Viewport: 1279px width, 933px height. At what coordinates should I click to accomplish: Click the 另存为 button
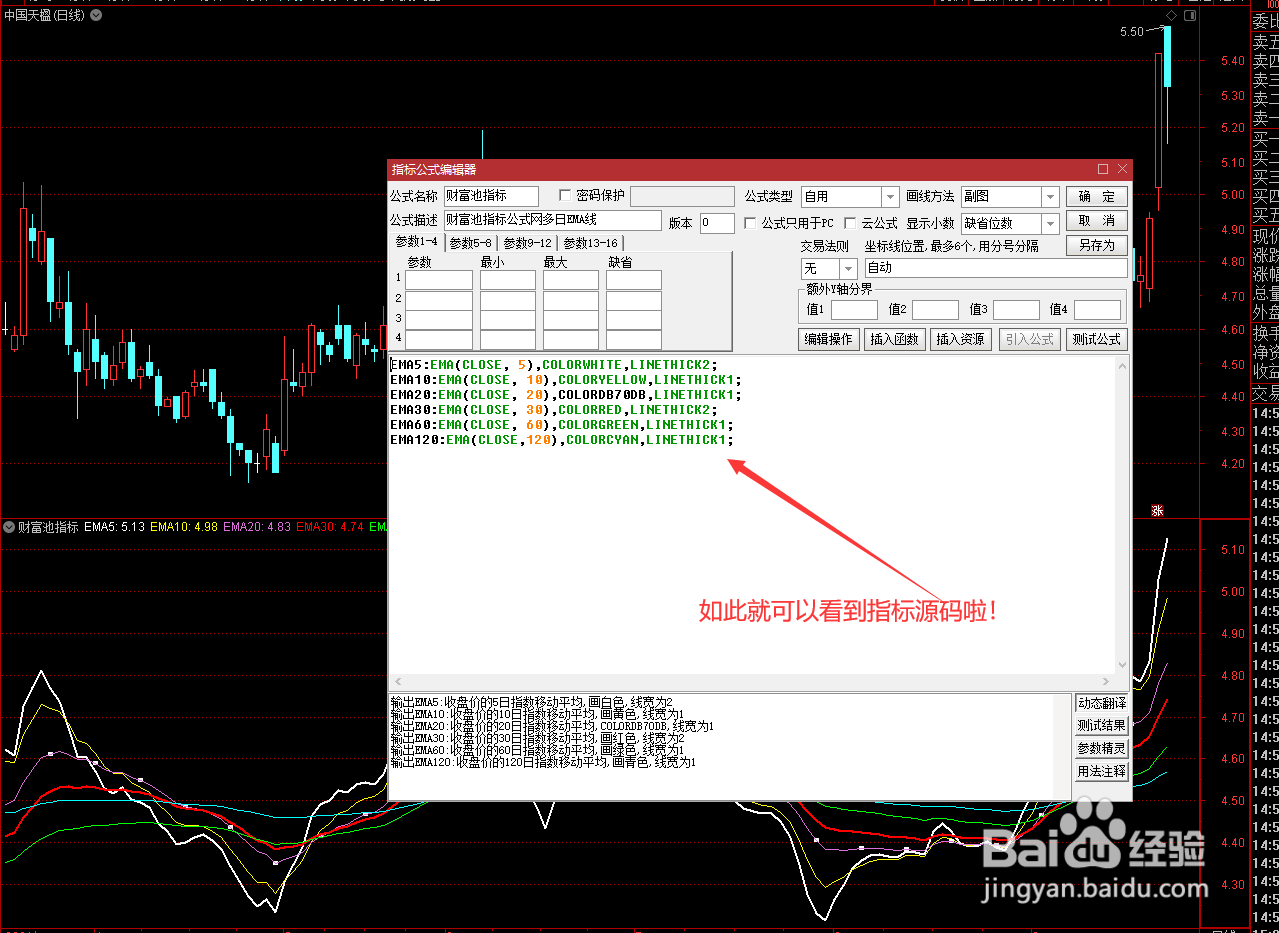click(x=1097, y=245)
